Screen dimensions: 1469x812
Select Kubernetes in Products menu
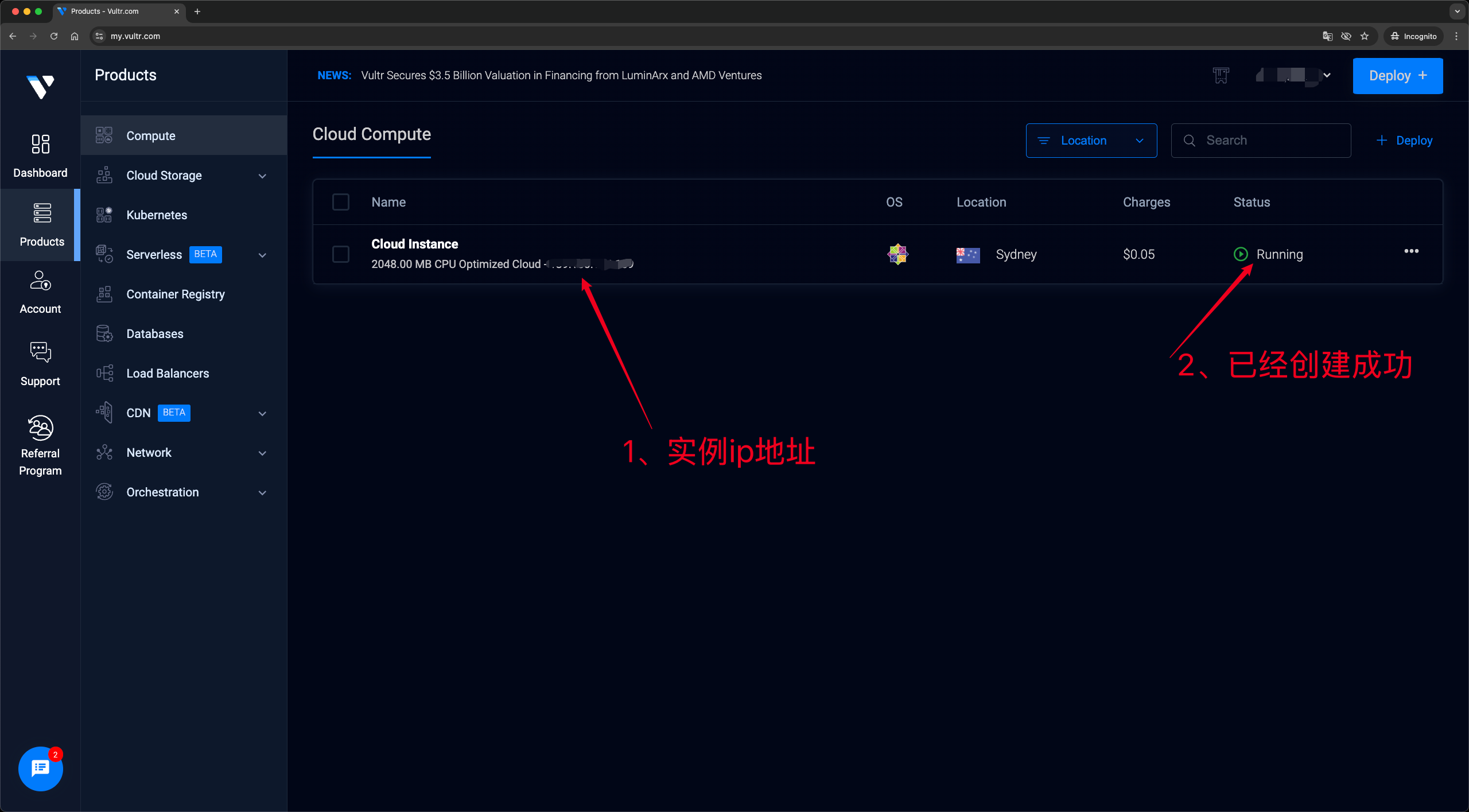[157, 215]
